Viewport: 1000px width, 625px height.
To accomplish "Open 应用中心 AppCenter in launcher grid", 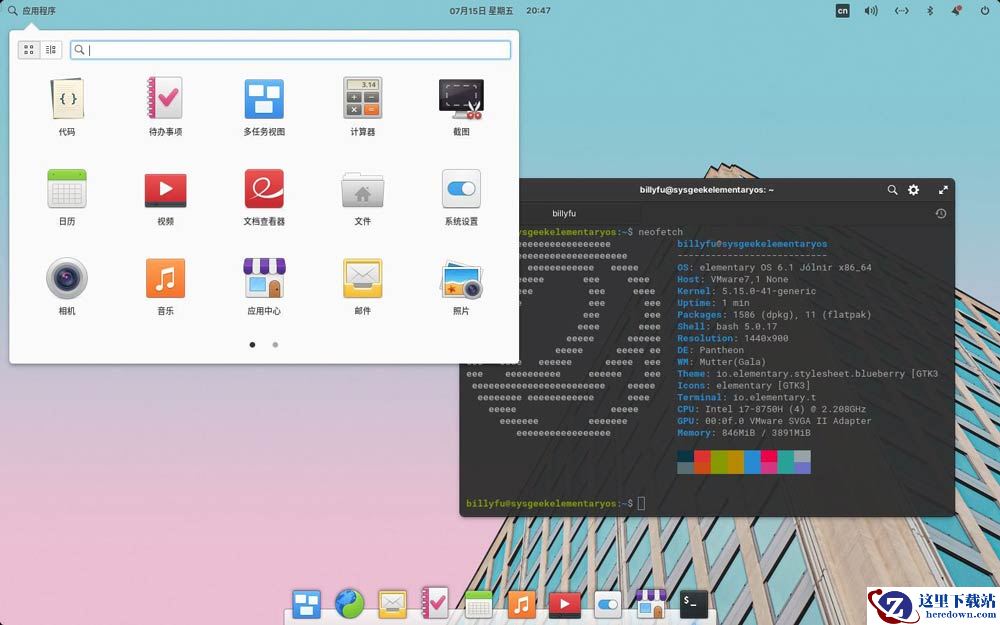I will (264, 286).
